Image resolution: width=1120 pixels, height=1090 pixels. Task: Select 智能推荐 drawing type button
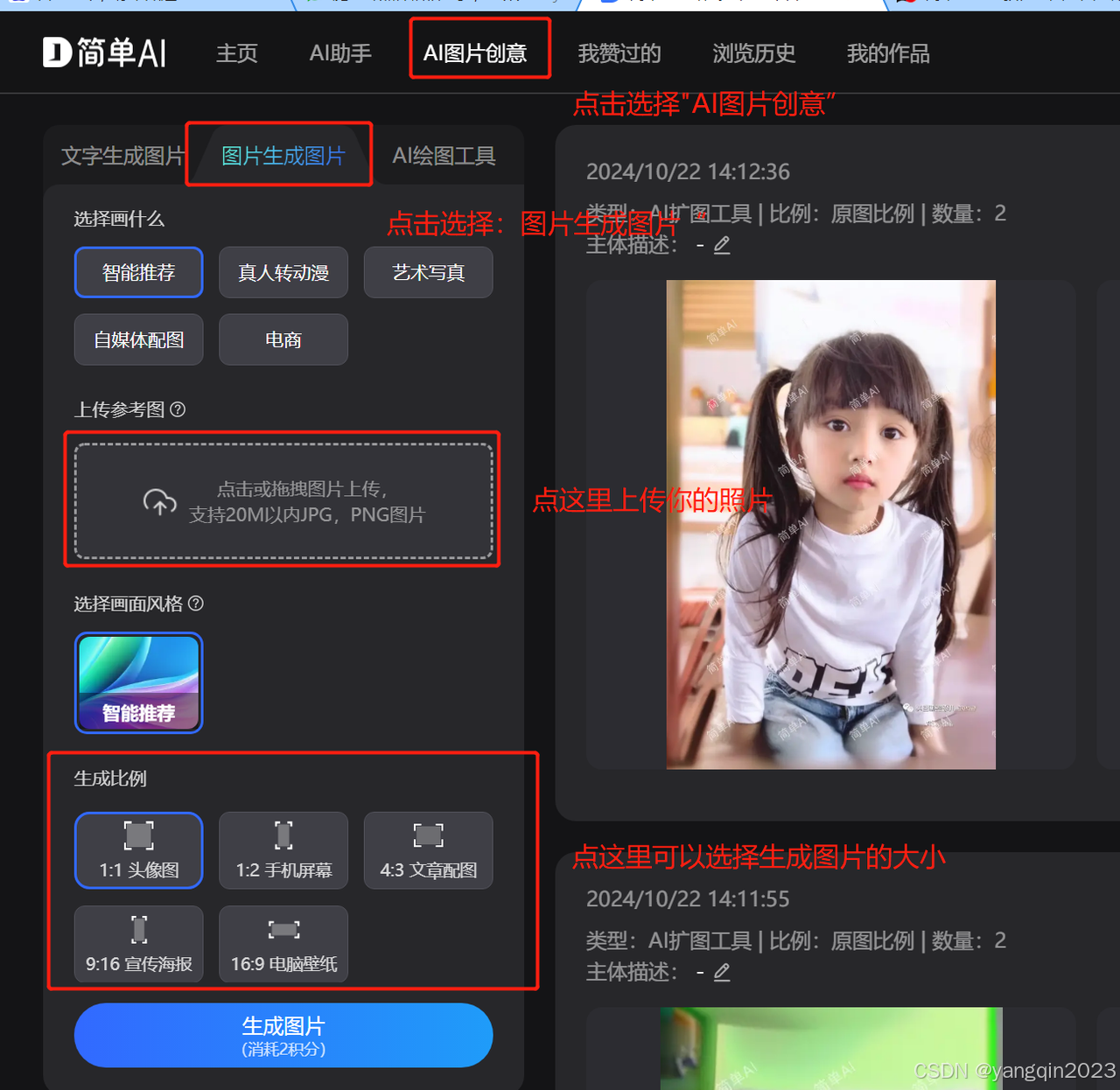point(138,272)
